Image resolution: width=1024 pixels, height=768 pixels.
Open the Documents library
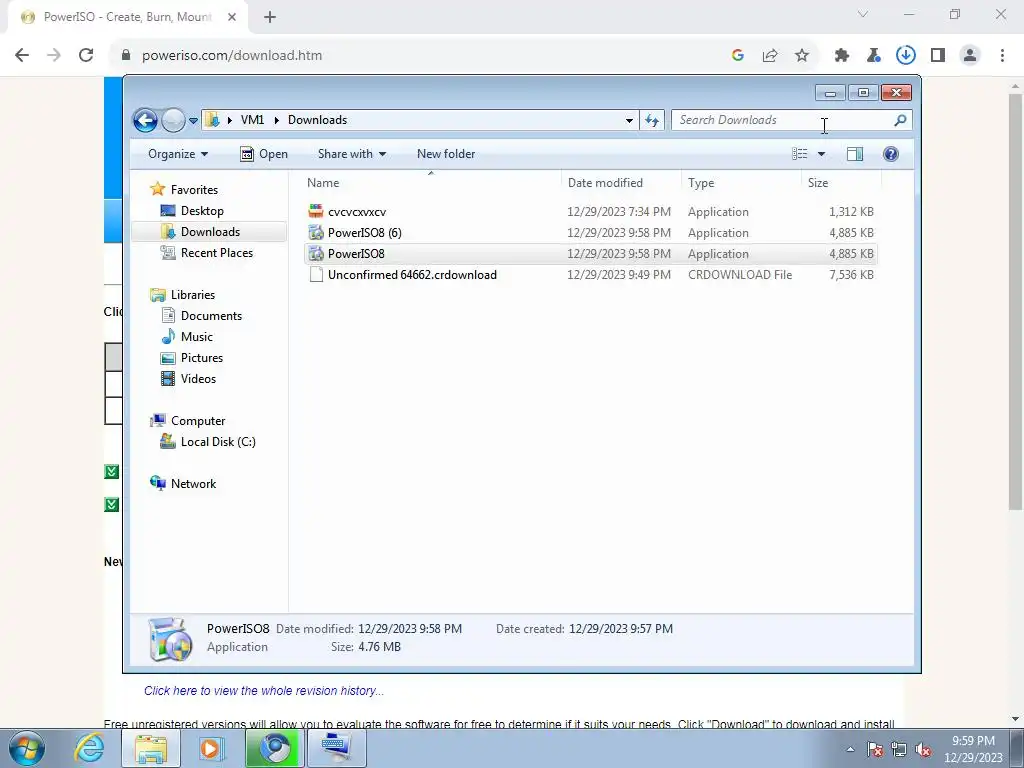click(201, 315)
